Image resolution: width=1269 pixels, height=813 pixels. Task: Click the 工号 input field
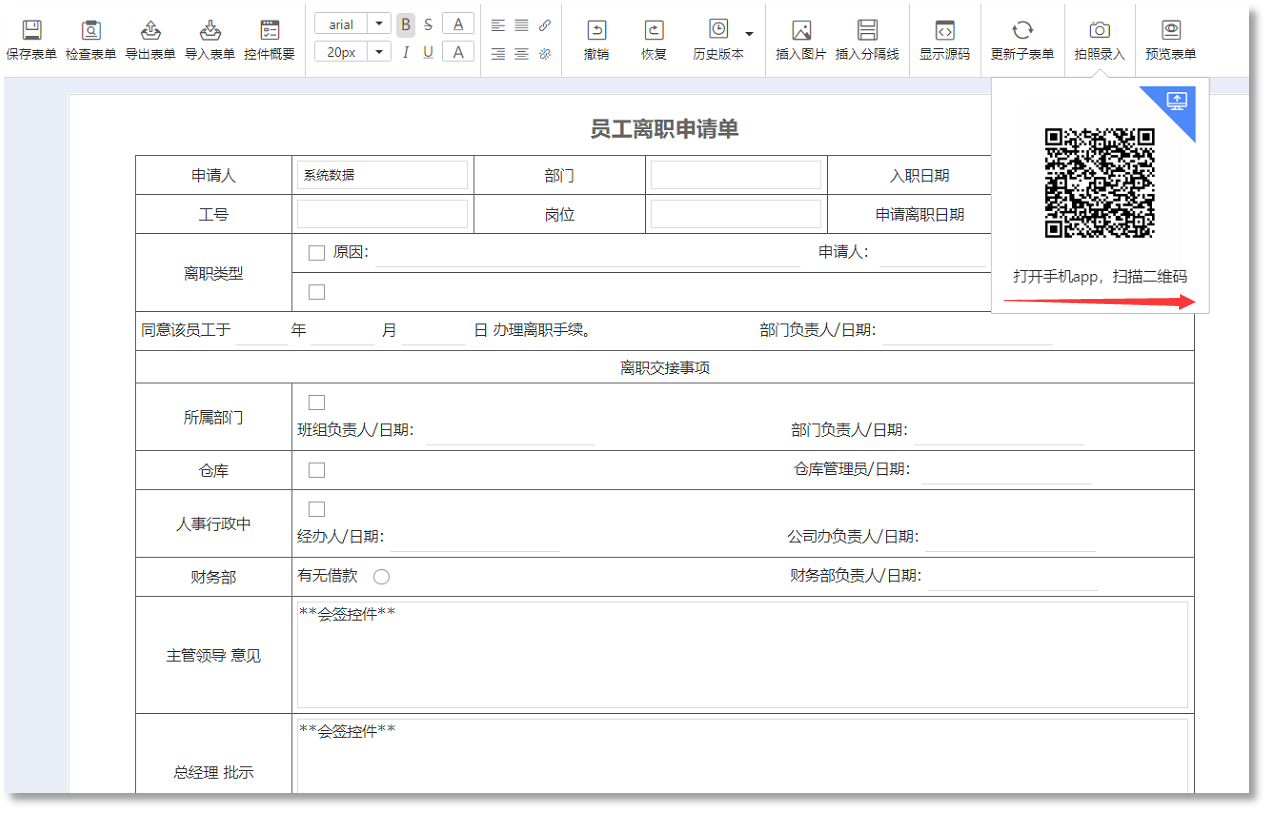pyautogui.click(x=382, y=214)
